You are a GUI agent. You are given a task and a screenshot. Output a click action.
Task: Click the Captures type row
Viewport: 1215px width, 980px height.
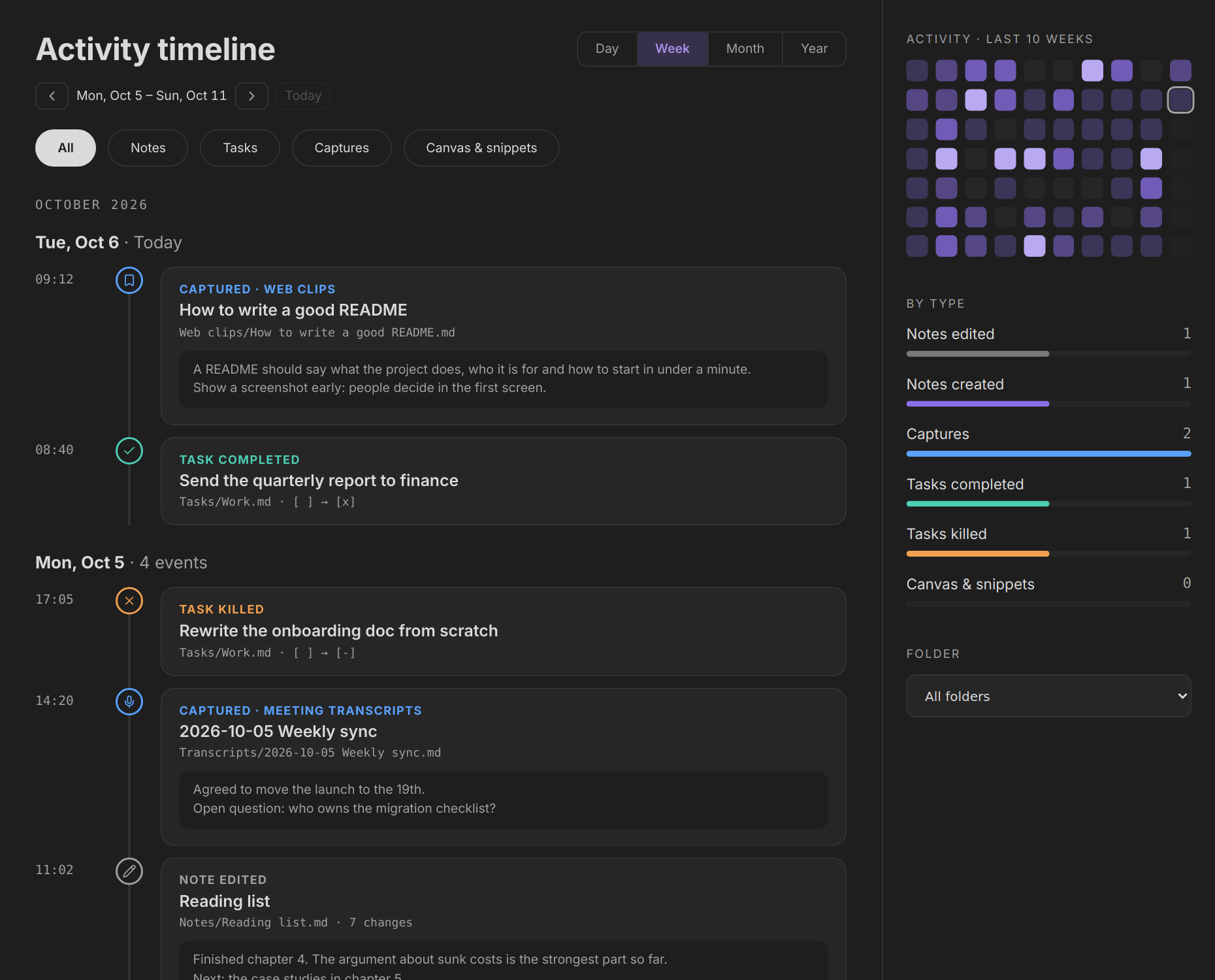(1048, 441)
